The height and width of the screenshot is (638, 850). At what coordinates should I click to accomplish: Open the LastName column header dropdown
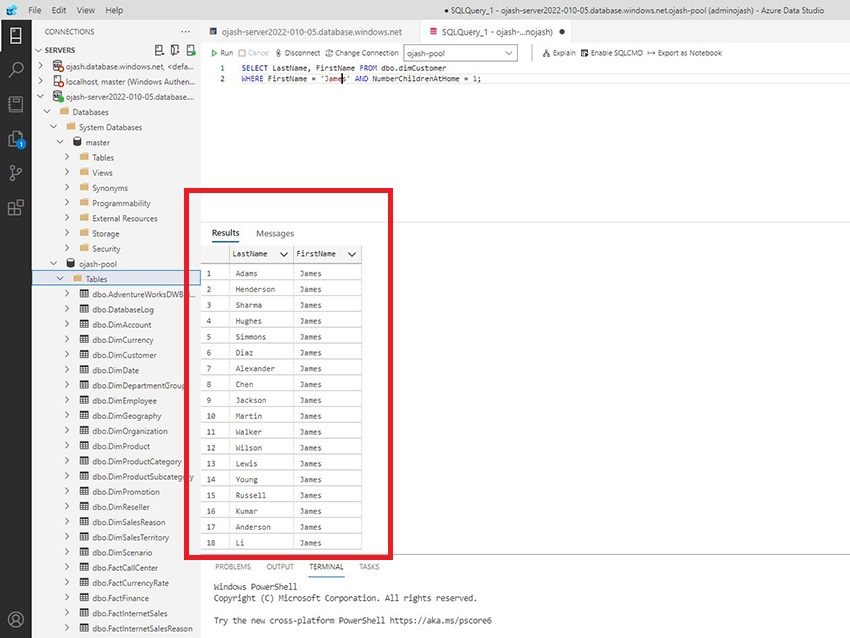(x=284, y=254)
